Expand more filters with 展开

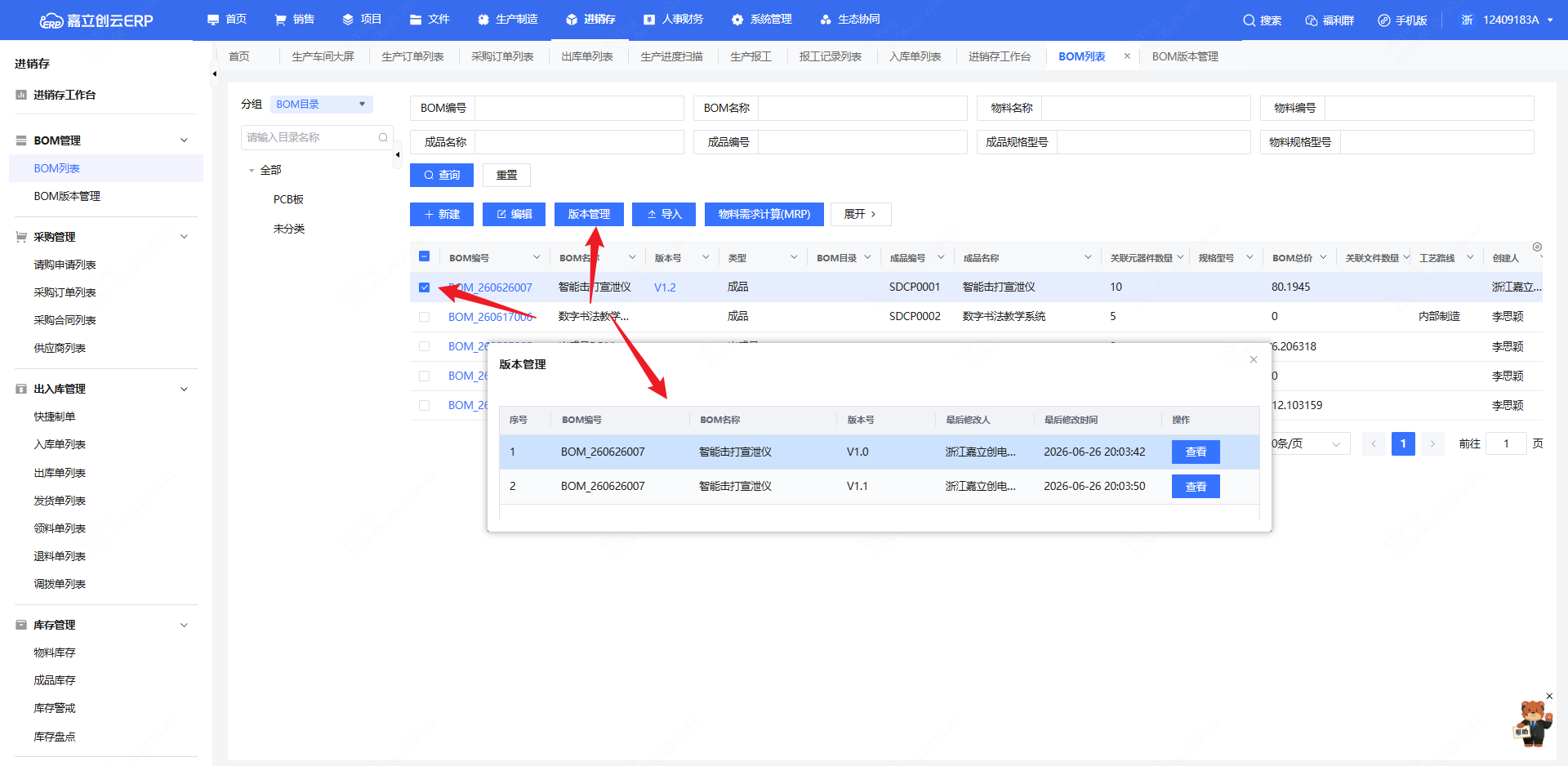coord(861,214)
